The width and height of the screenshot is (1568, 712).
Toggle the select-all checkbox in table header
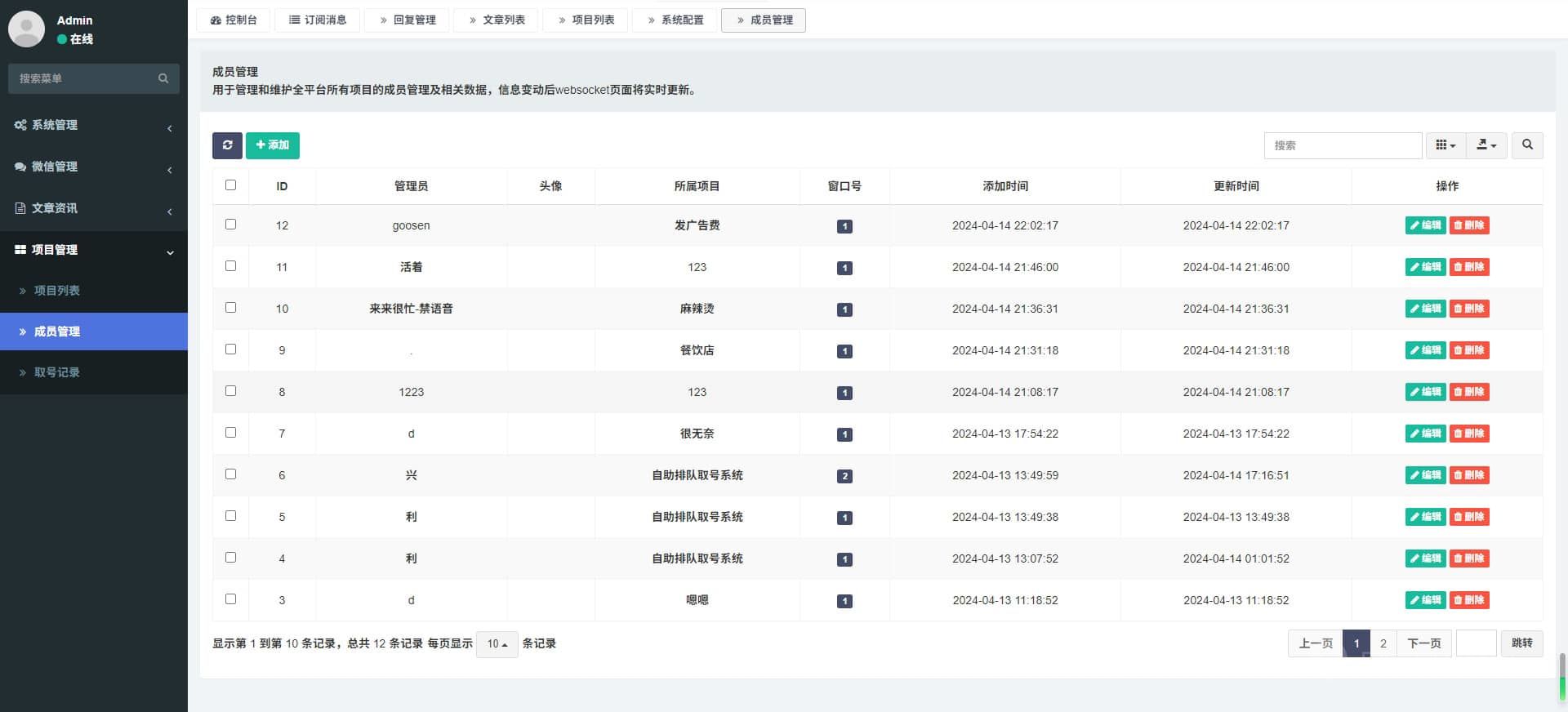coord(230,185)
